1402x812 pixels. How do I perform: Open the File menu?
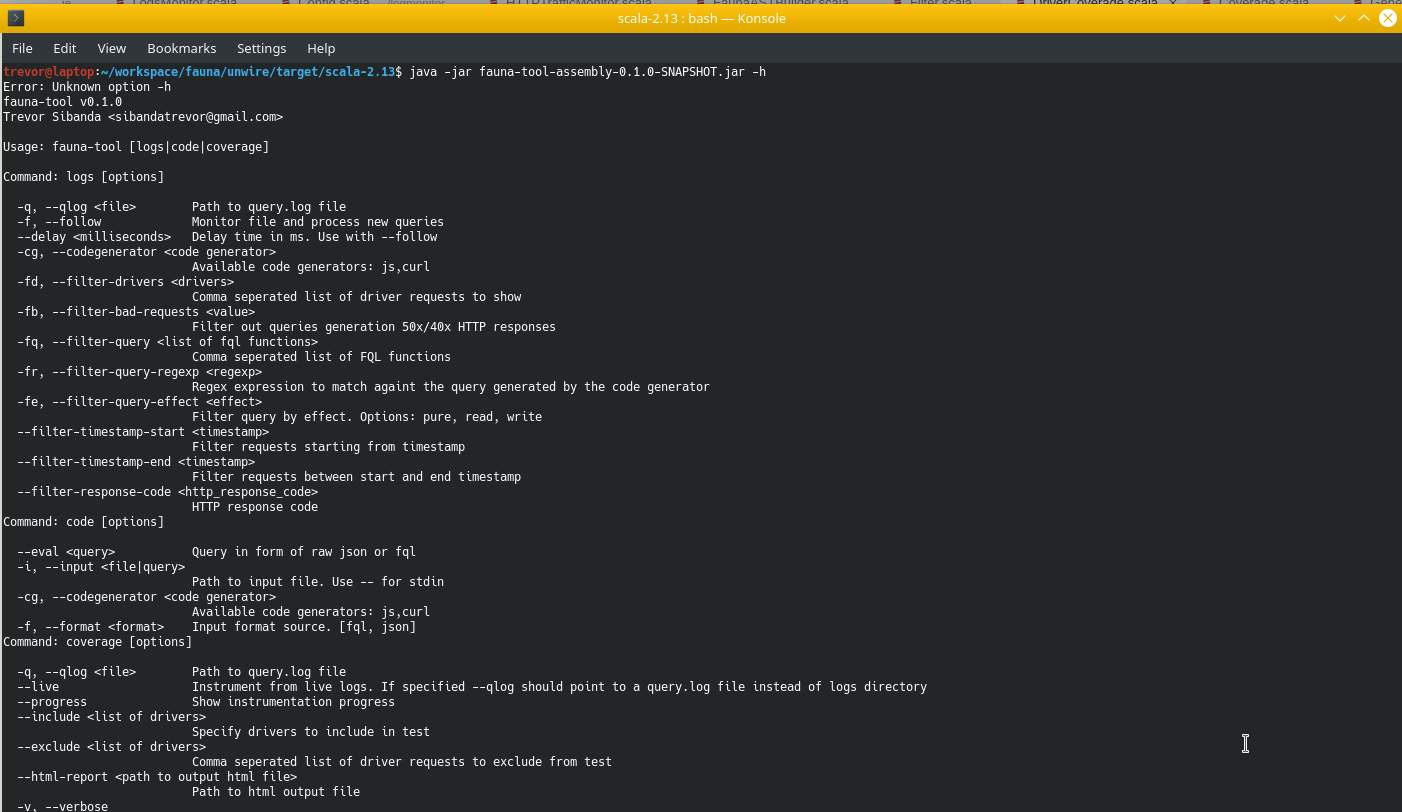(22, 48)
